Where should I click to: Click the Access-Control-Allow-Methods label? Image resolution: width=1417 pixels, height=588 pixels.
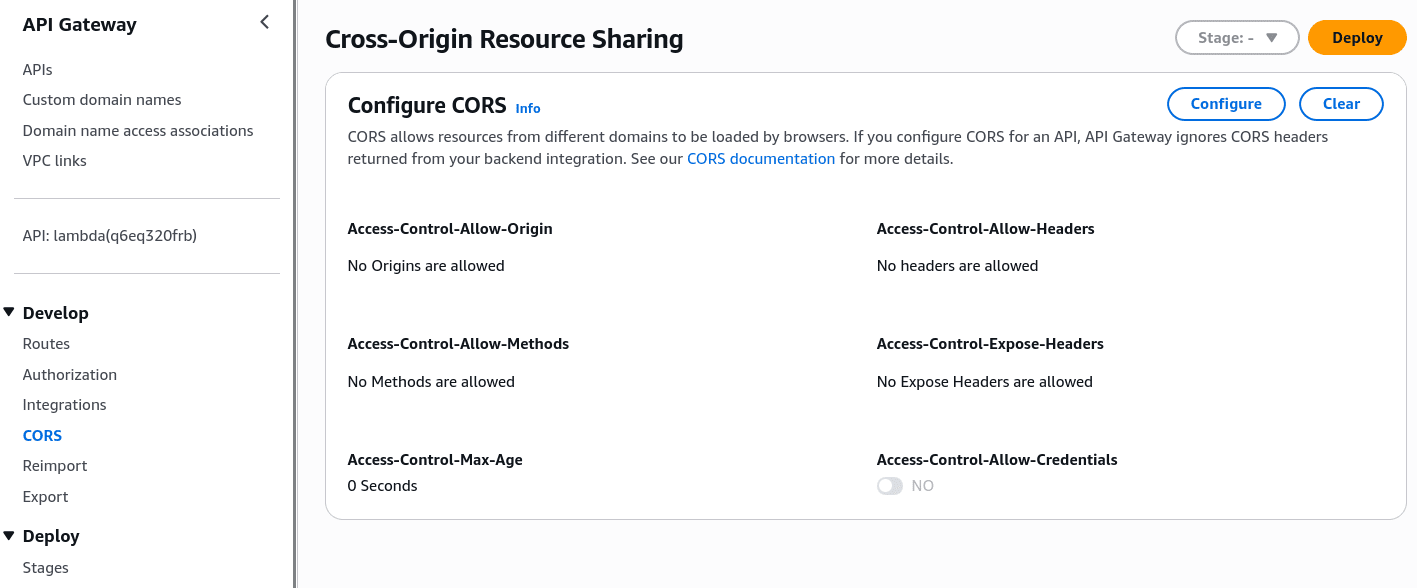point(458,344)
